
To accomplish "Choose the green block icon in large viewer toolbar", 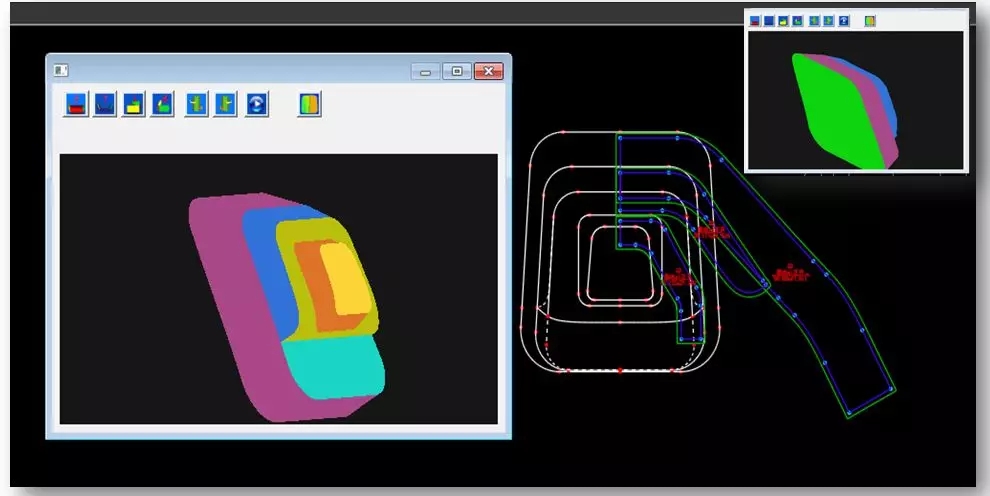I will pyautogui.click(x=162, y=104).
